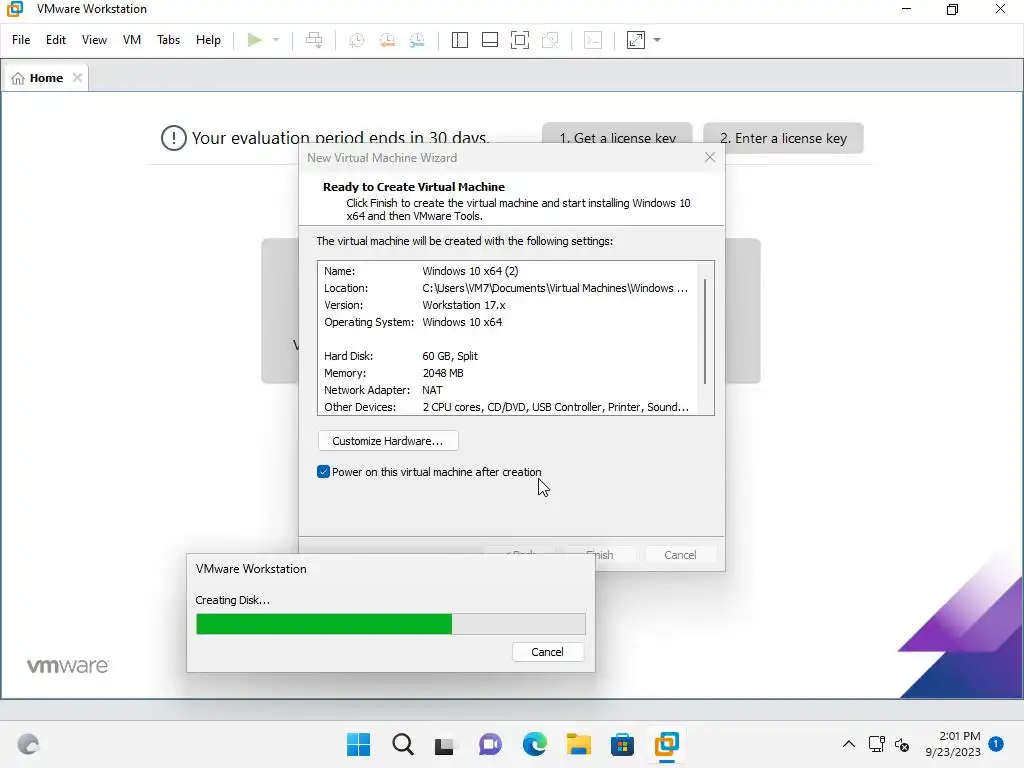
Task: Open the Windows Start menu
Action: 358,744
